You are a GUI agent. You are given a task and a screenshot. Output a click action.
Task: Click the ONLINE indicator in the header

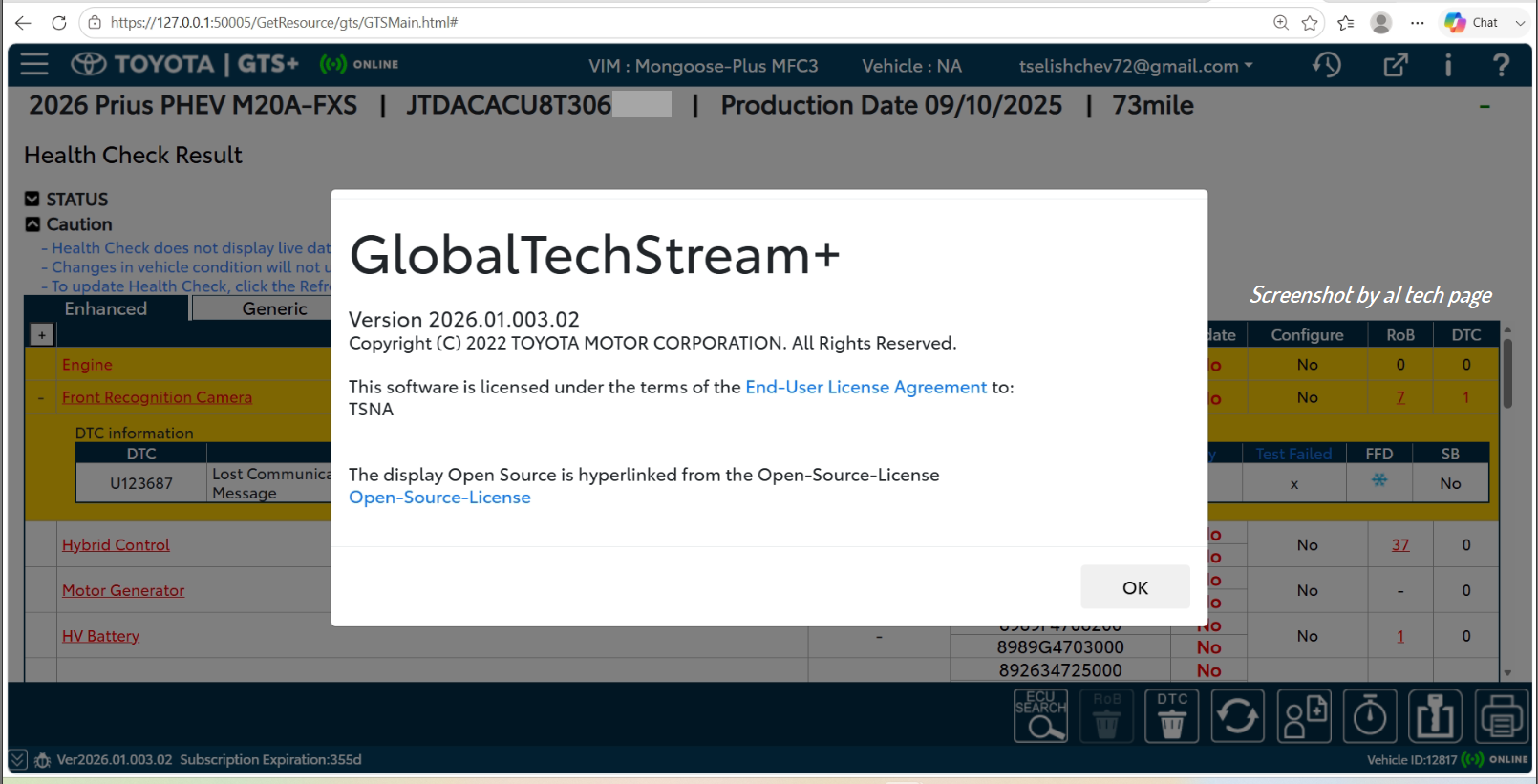[359, 64]
